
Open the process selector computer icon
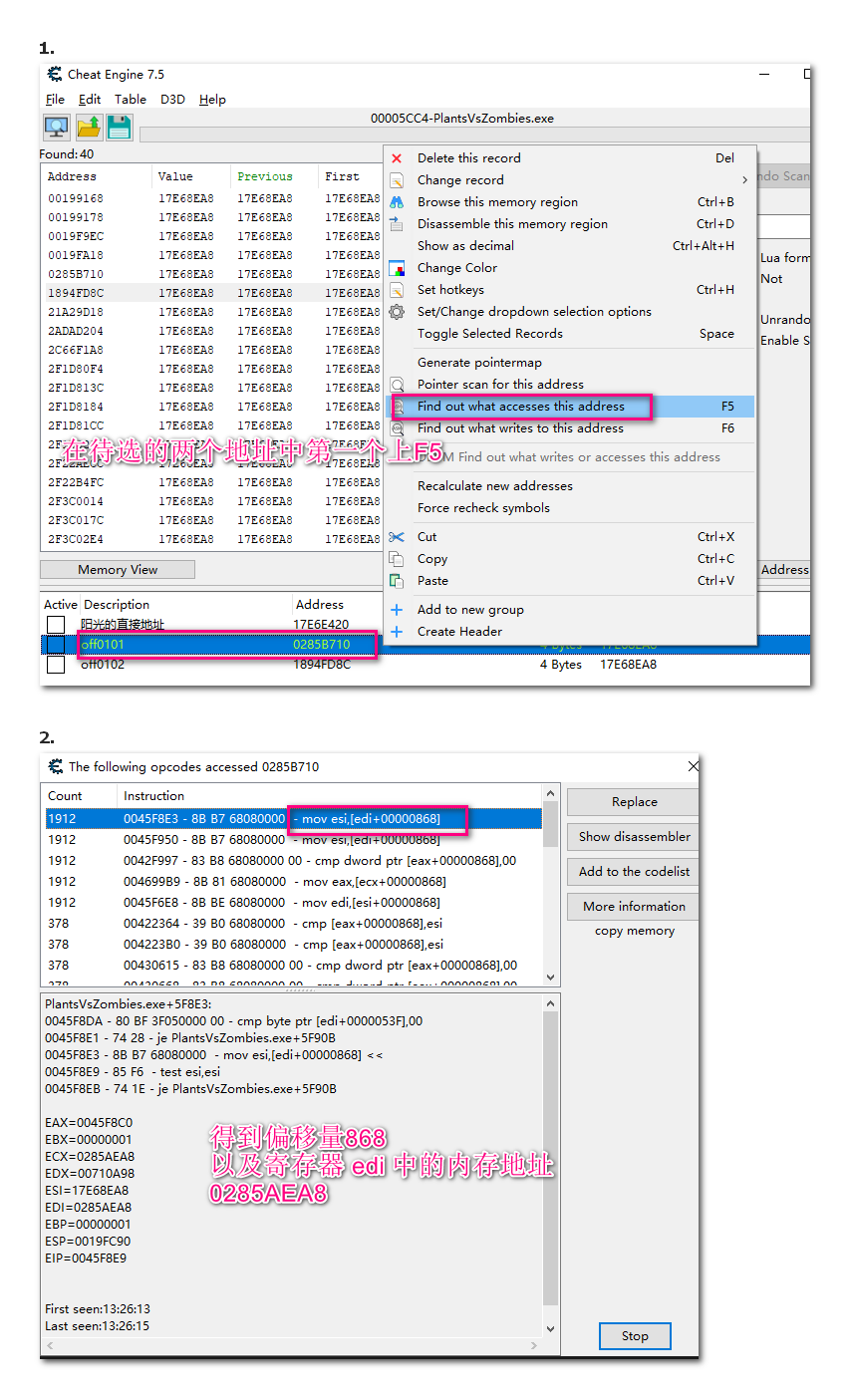57,128
